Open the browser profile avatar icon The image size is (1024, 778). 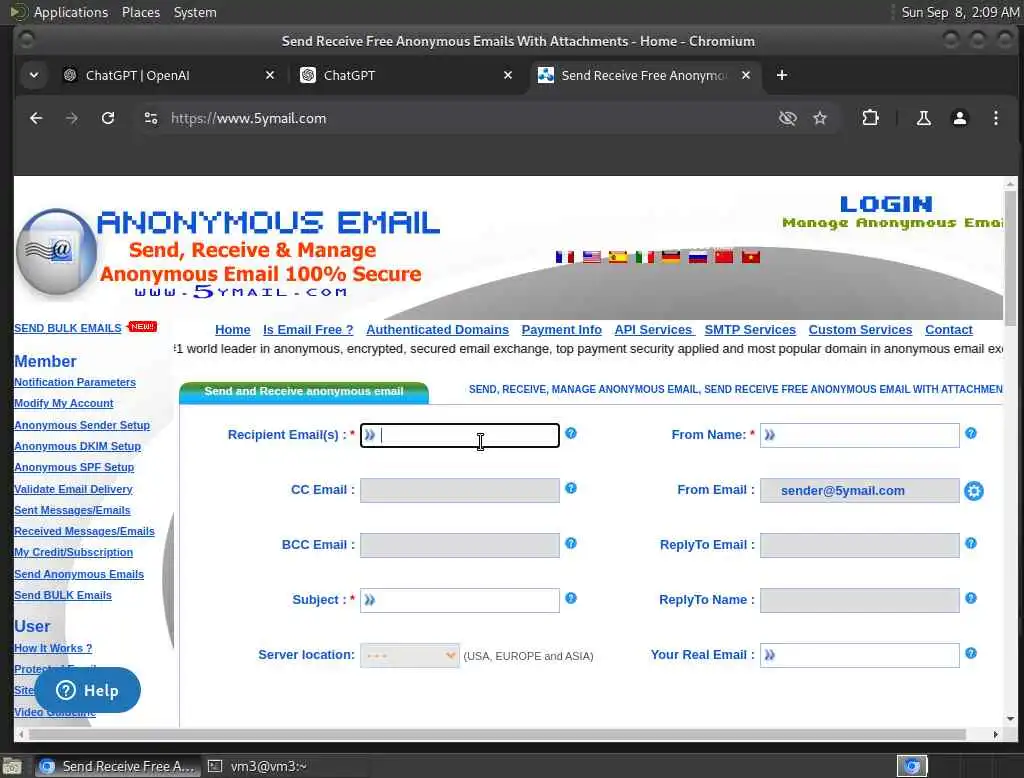(x=959, y=118)
